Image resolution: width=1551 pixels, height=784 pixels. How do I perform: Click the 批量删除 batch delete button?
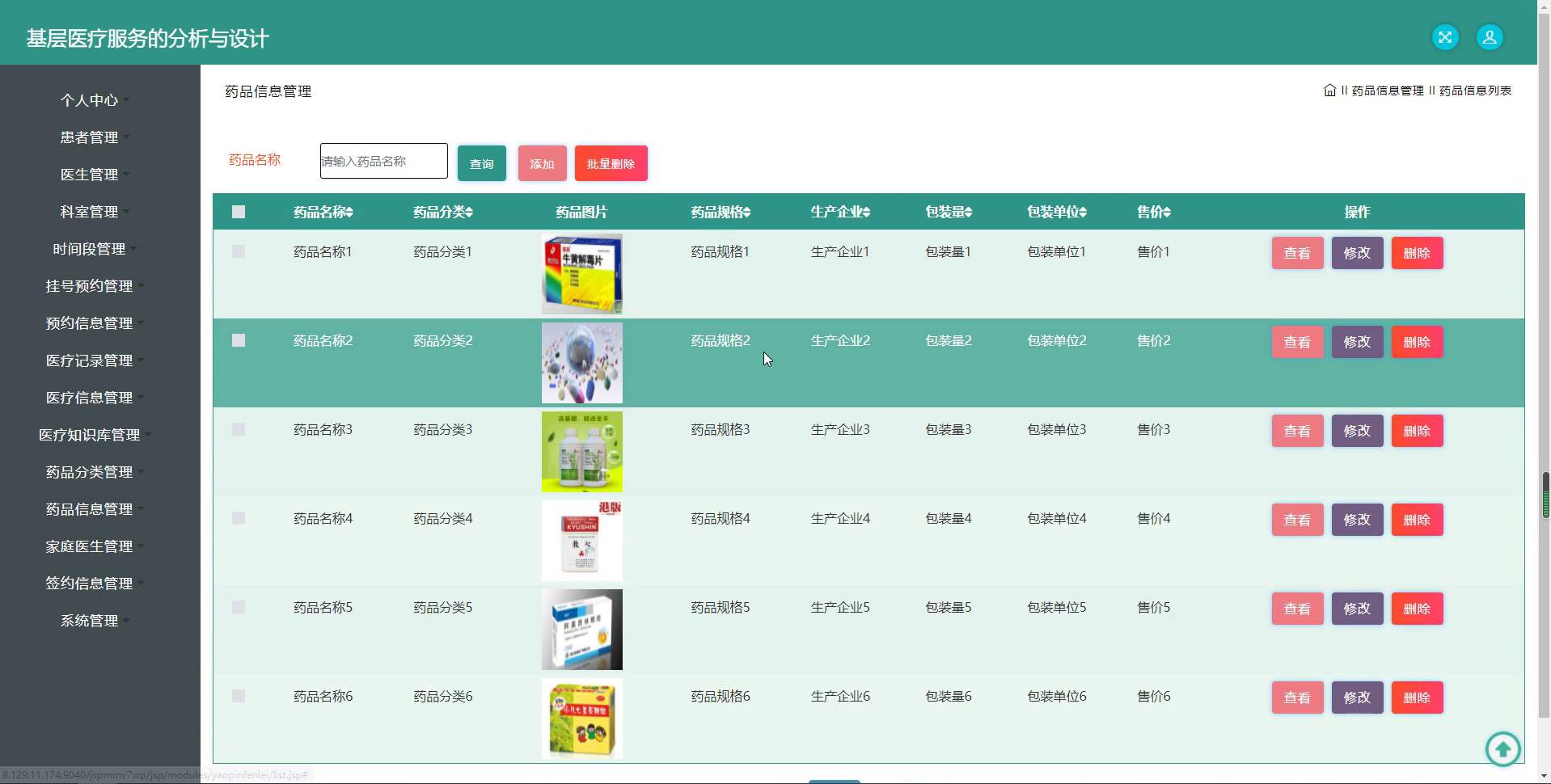611,163
